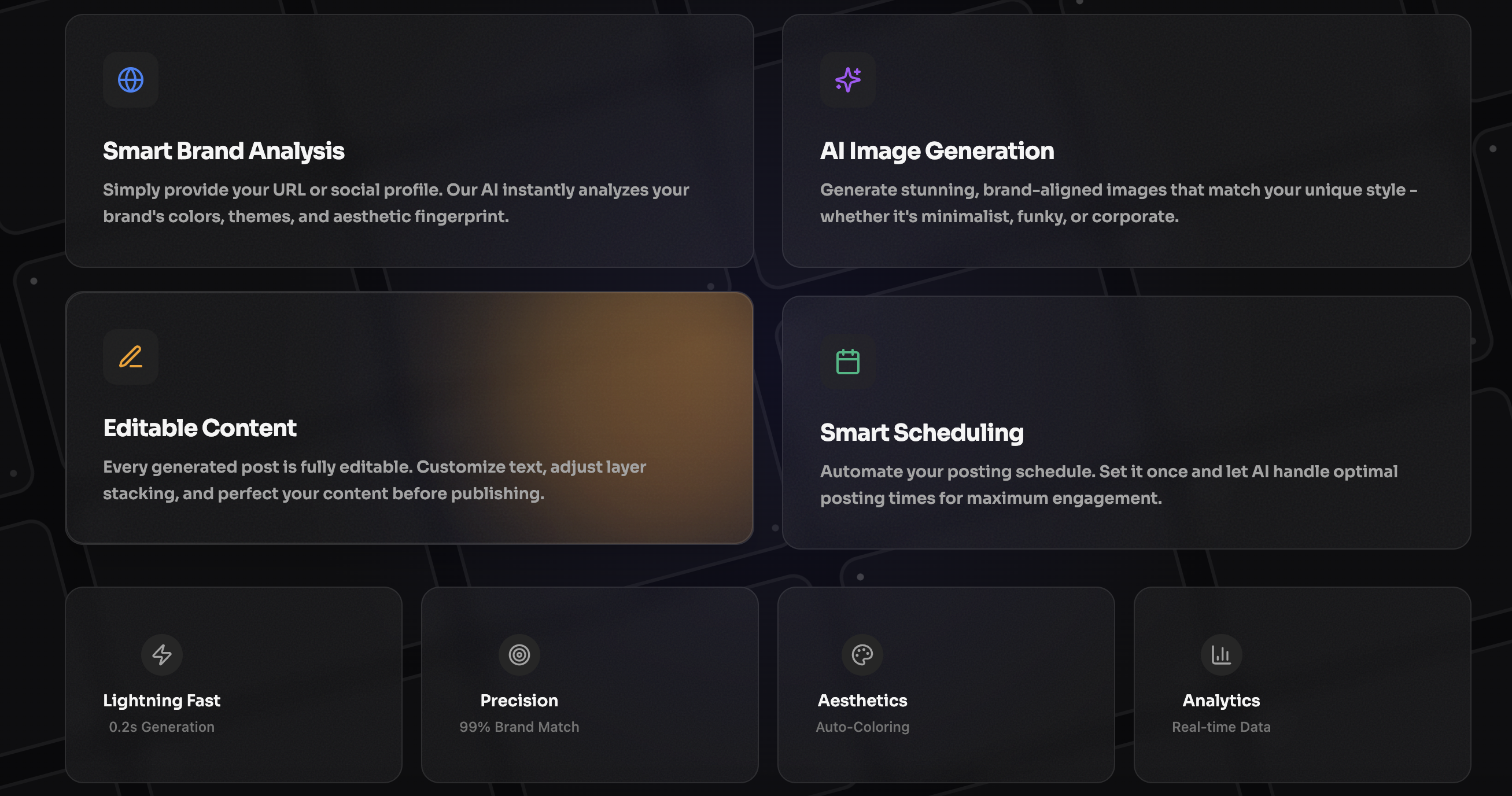Click the Aesthetics Auto-Coloring label

click(862, 727)
